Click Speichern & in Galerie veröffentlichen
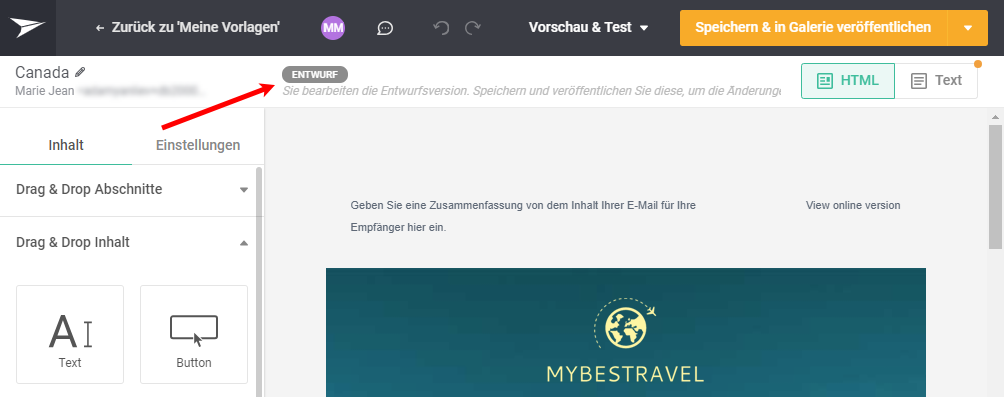This screenshot has width=1004, height=397. click(813, 28)
